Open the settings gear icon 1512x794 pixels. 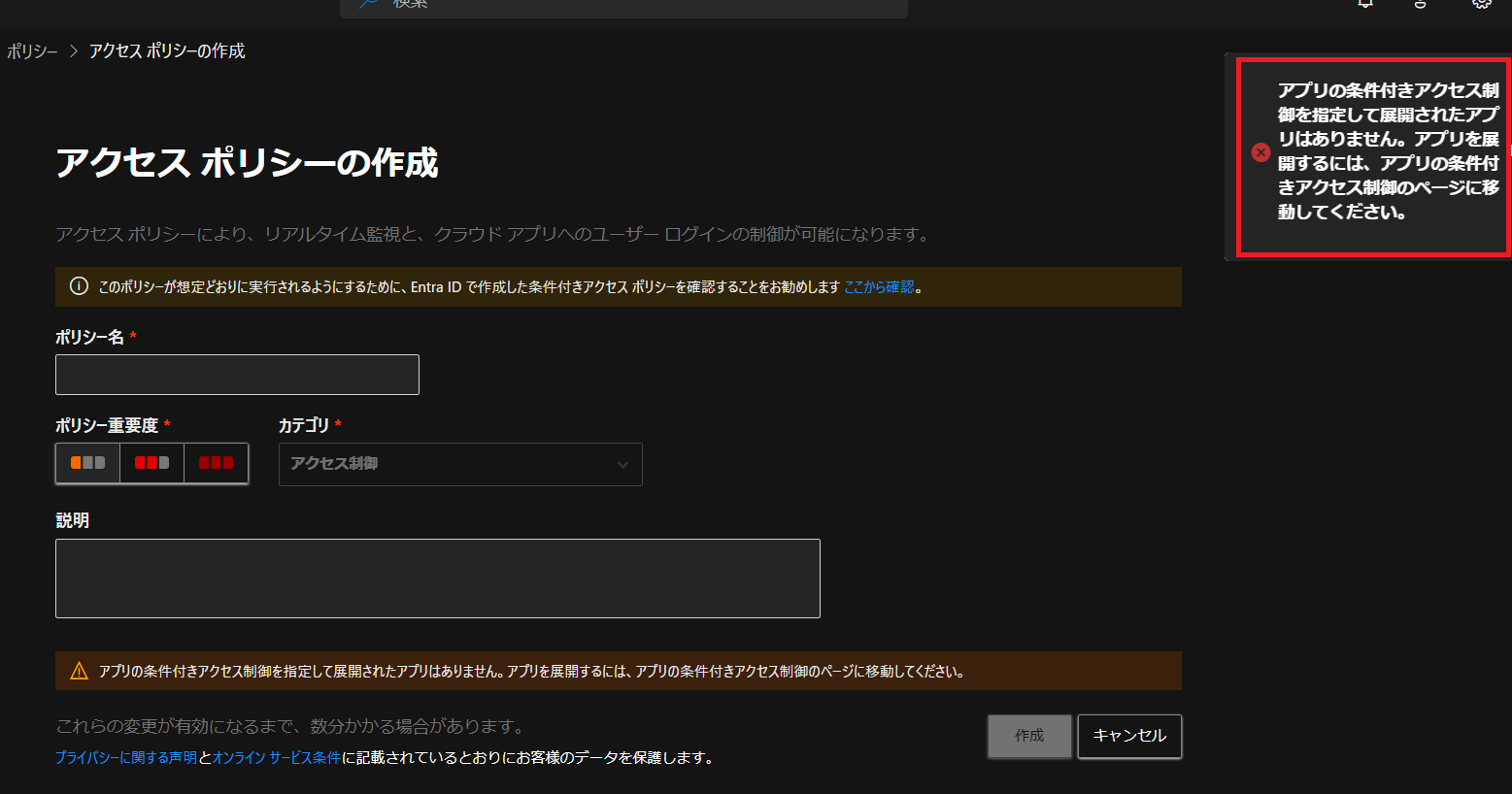tap(1482, 5)
